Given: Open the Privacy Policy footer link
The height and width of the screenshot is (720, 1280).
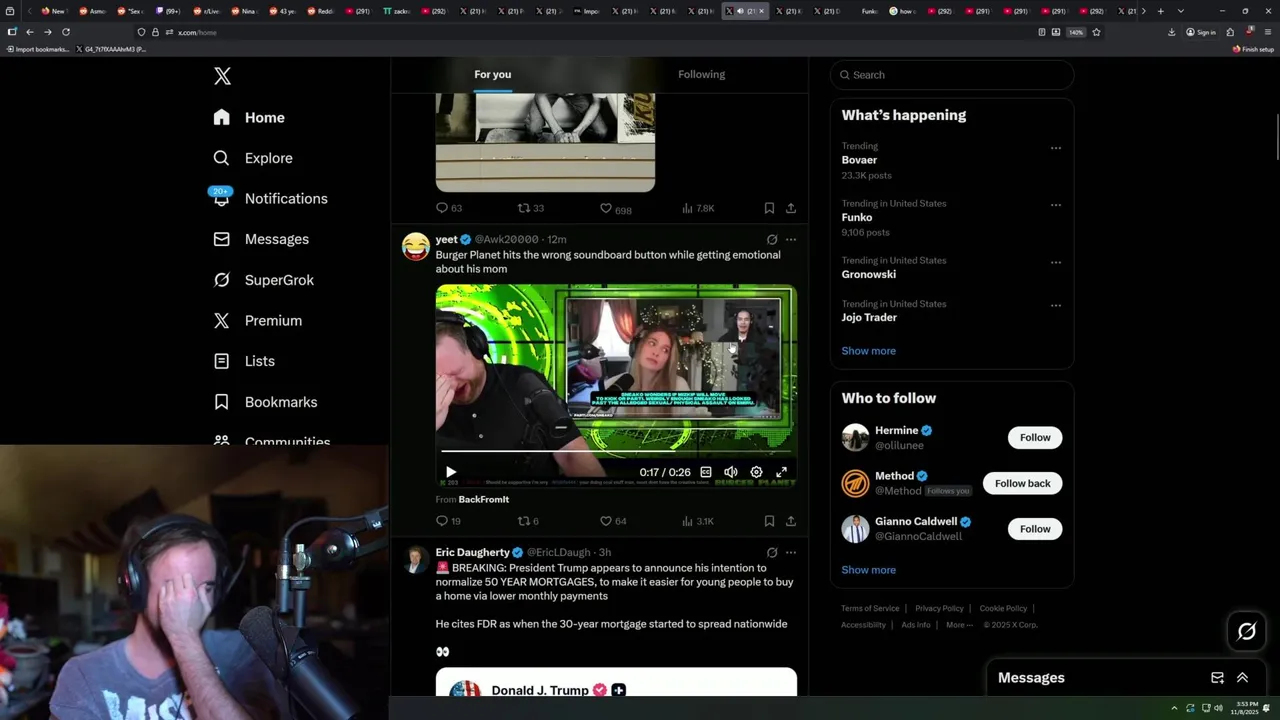Looking at the screenshot, I should coord(939,608).
